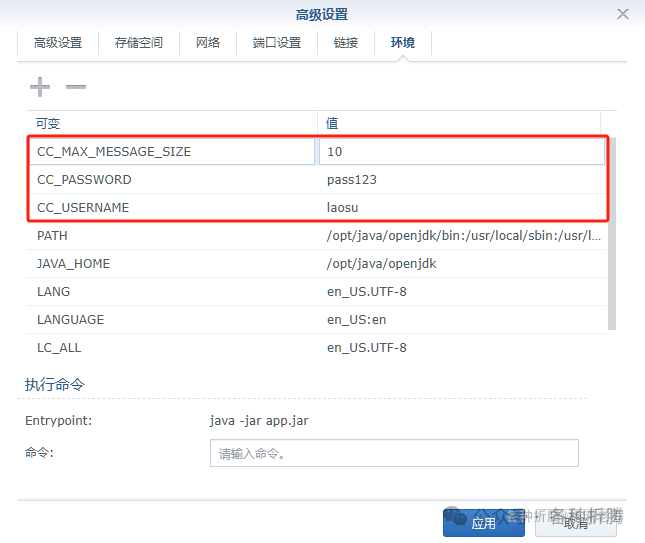Add a new environment variable with plus icon

click(x=40, y=87)
